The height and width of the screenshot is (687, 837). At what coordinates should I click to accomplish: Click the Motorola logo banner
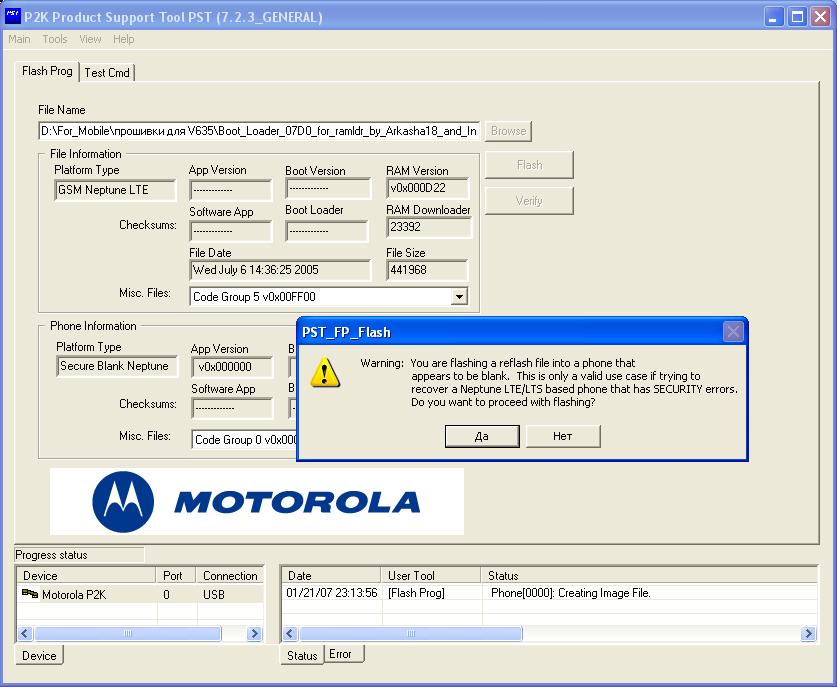257,502
